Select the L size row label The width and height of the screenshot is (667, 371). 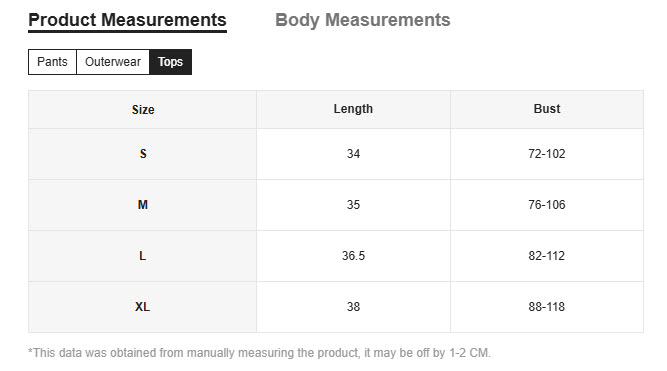pos(143,256)
